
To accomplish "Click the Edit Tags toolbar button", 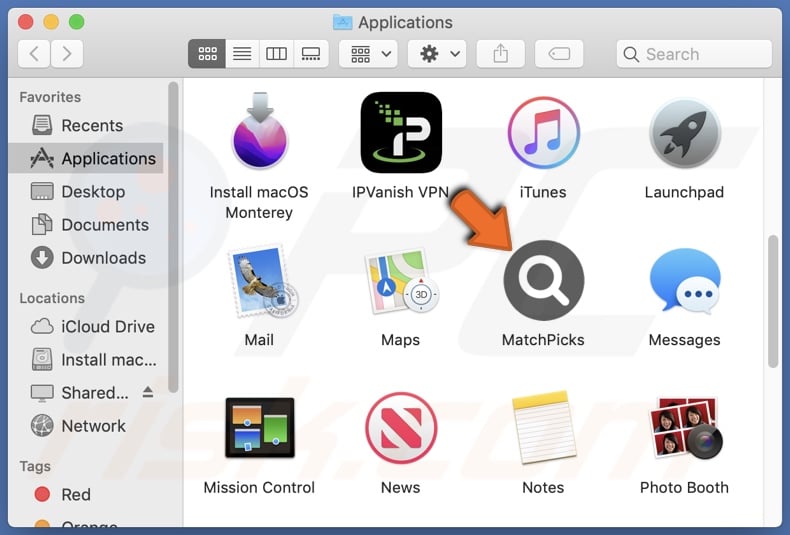I will pyautogui.click(x=559, y=54).
